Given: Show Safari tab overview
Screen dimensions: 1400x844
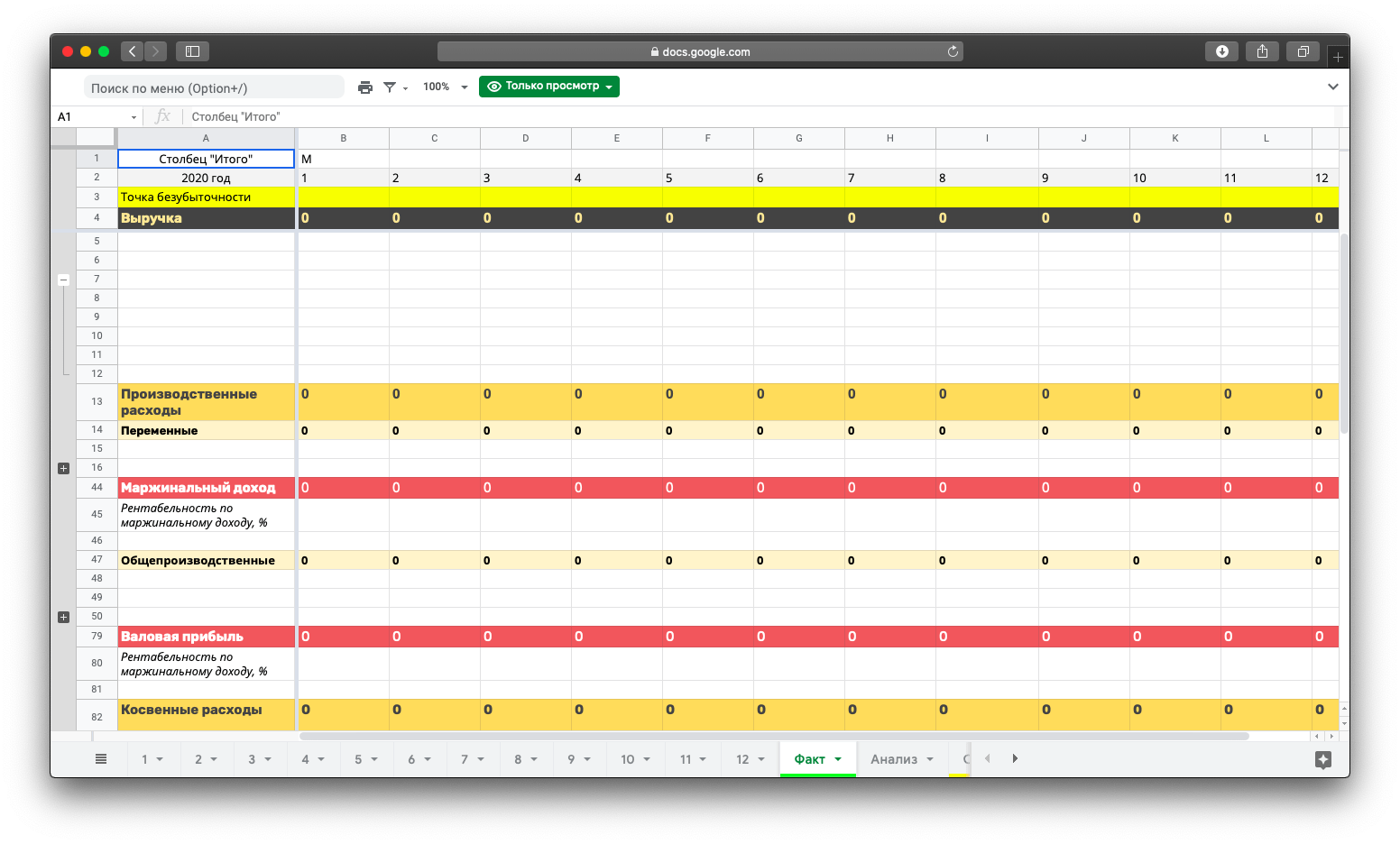Looking at the screenshot, I should (x=1303, y=51).
